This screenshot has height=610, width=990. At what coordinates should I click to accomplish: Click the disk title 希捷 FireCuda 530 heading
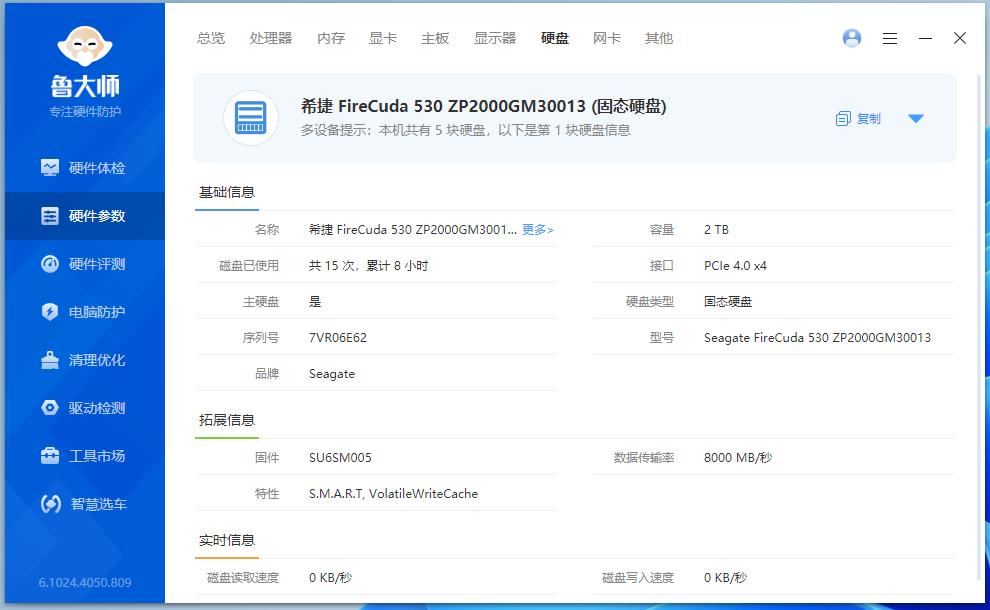[x=484, y=106]
